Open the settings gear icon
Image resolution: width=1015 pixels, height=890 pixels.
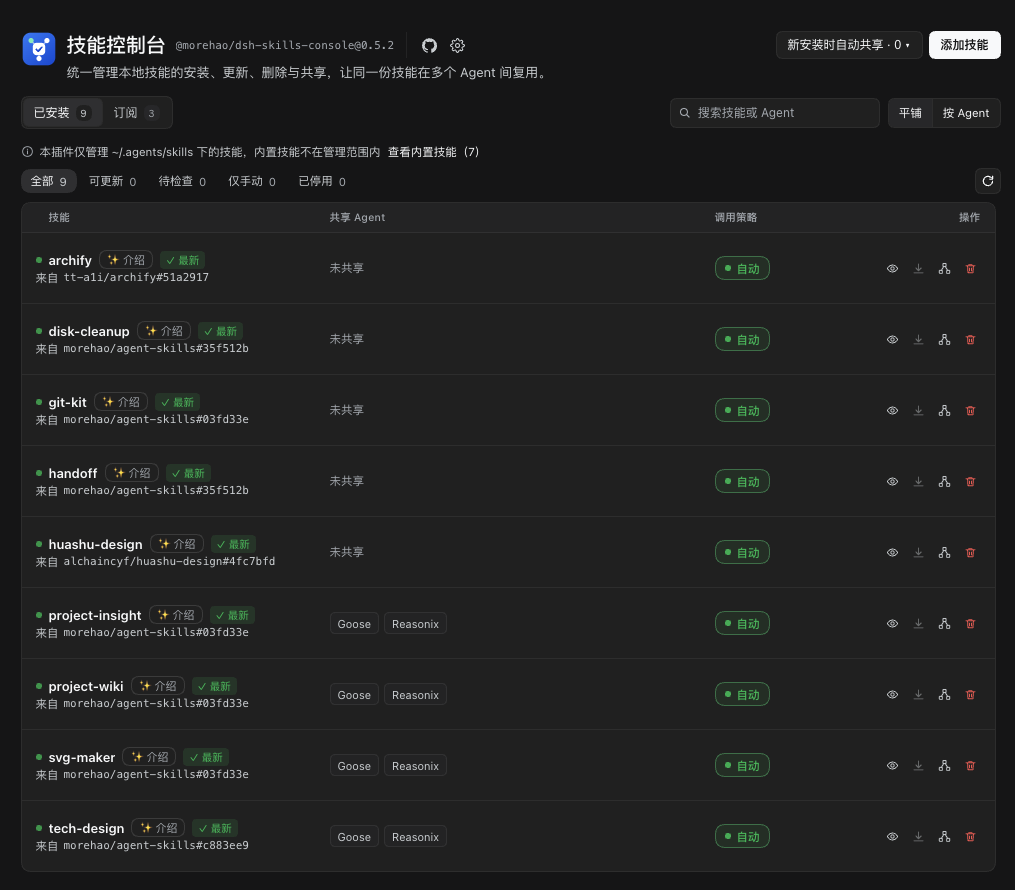click(457, 45)
